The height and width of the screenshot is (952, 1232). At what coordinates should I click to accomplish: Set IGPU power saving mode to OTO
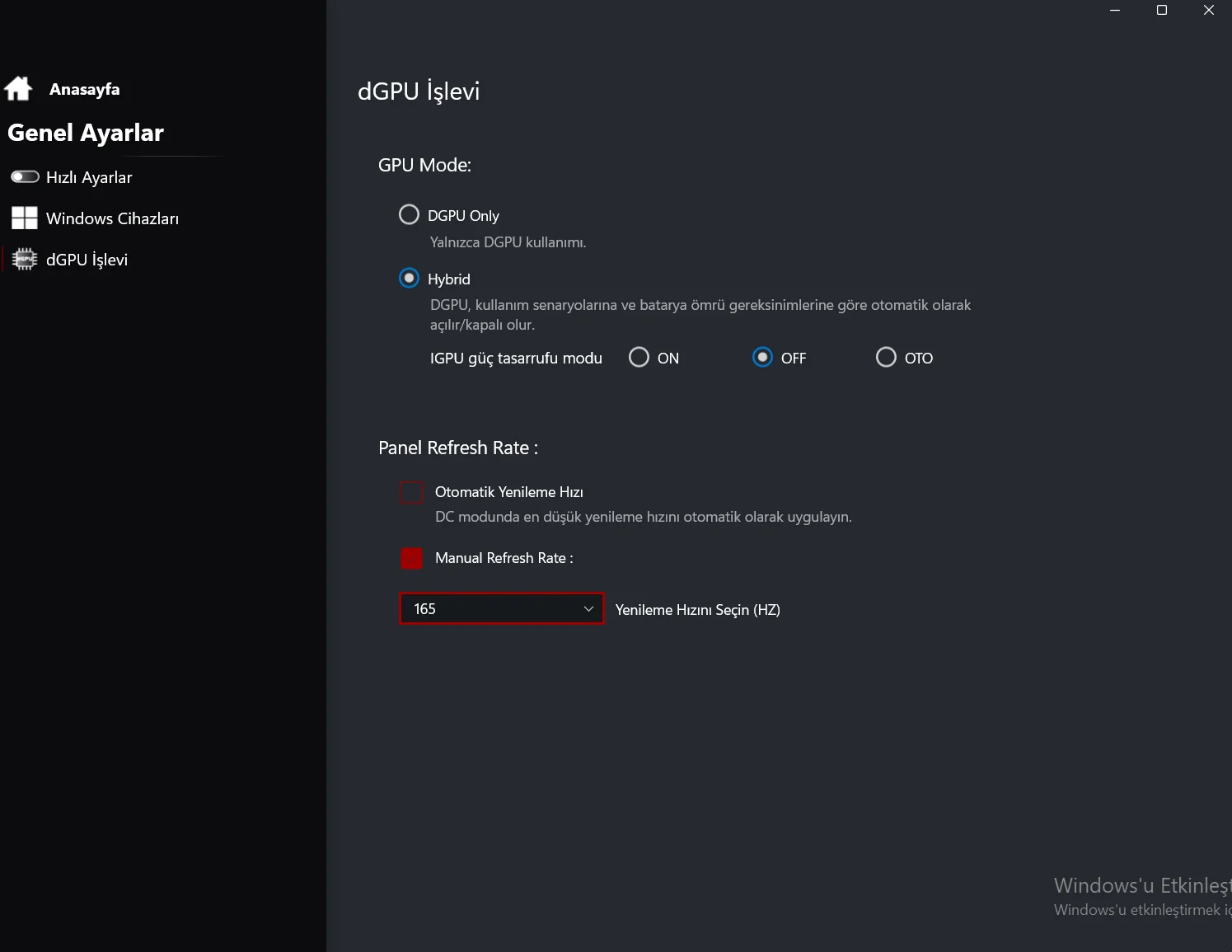click(x=886, y=358)
